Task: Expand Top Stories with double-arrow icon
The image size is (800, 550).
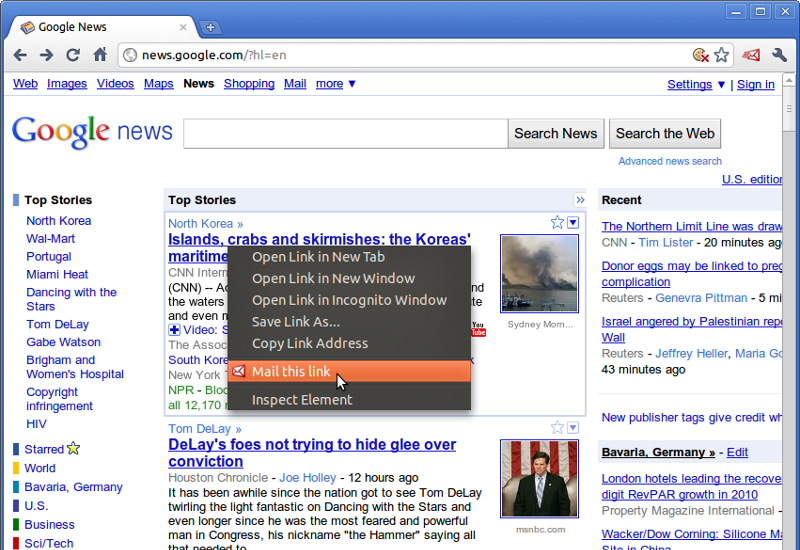Action: click(580, 200)
